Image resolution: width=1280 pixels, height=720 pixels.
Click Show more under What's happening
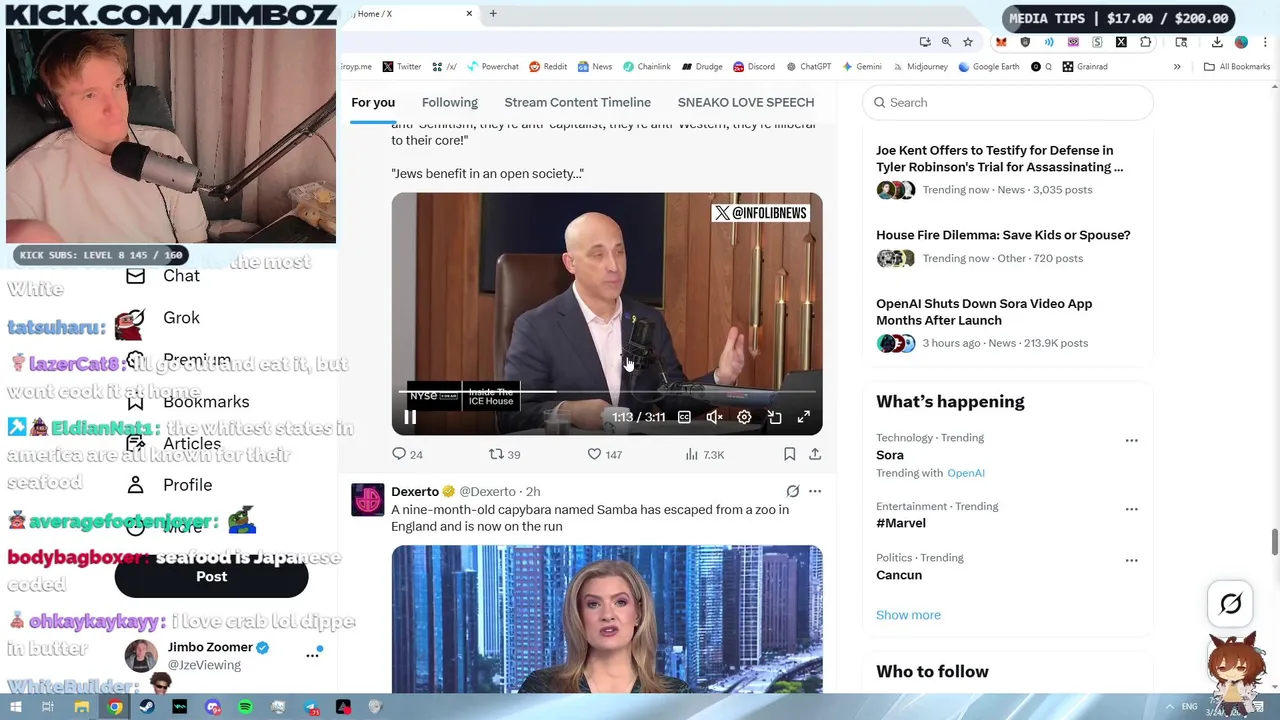click(x=908, y=615)
